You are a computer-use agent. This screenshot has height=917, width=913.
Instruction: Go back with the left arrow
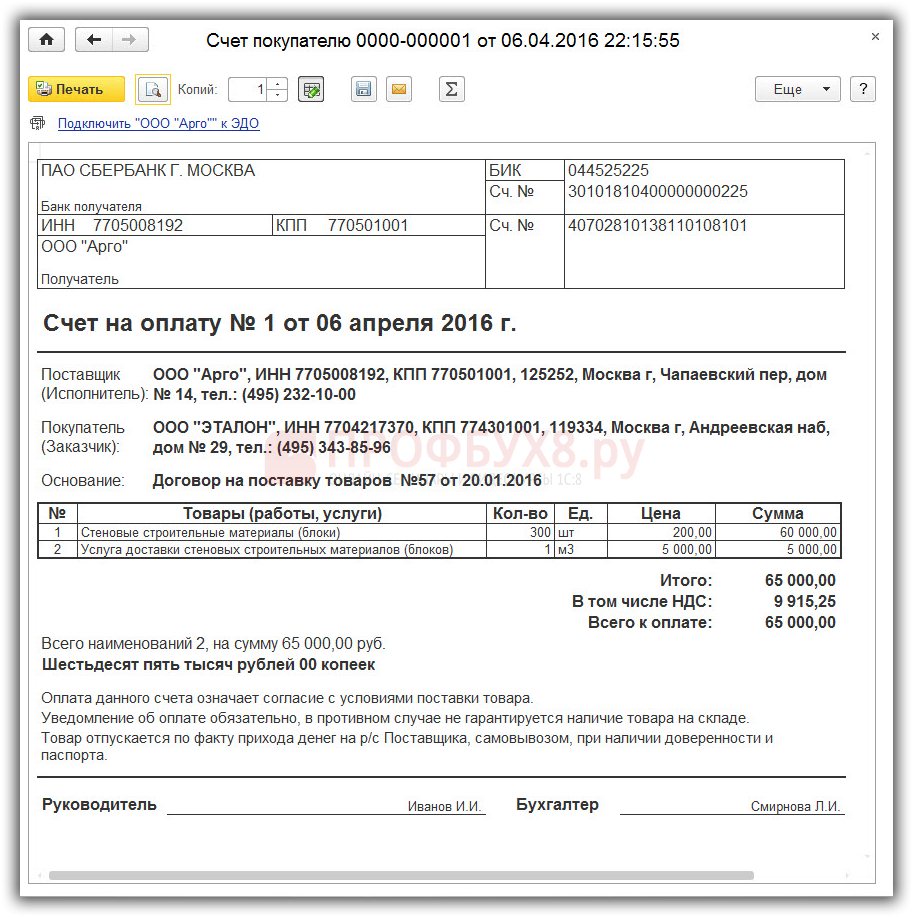point(95,40)
